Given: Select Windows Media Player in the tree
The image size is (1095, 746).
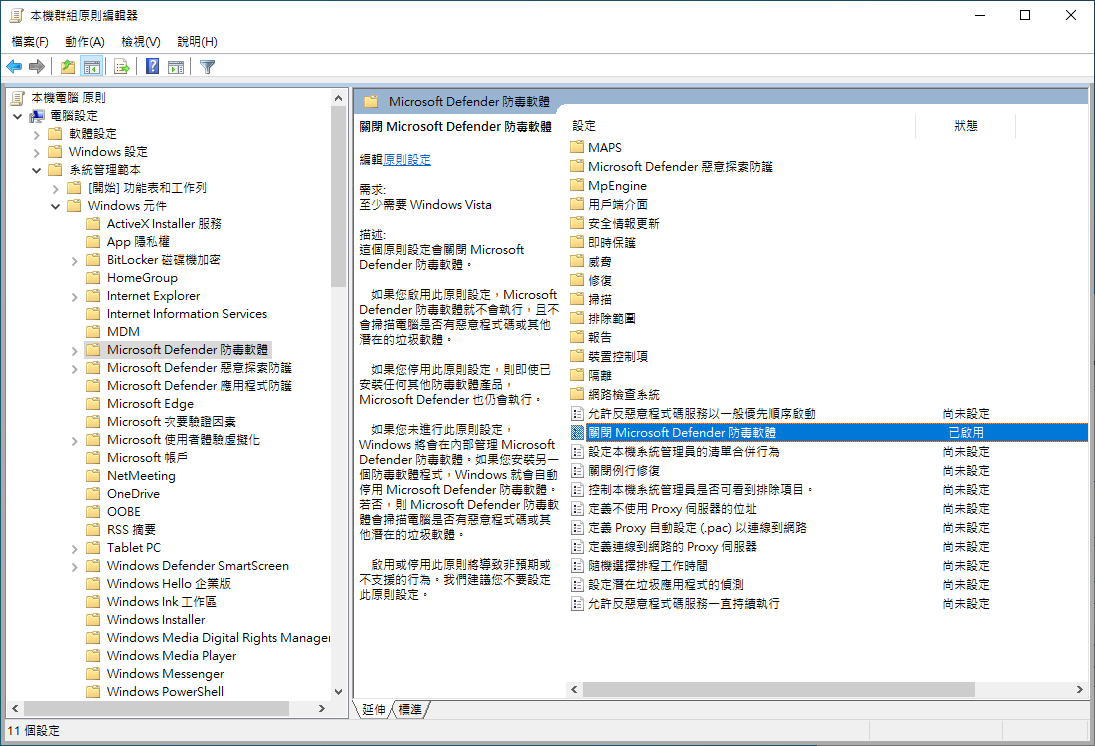Looking at the screenshot, I should coord(171,655).
